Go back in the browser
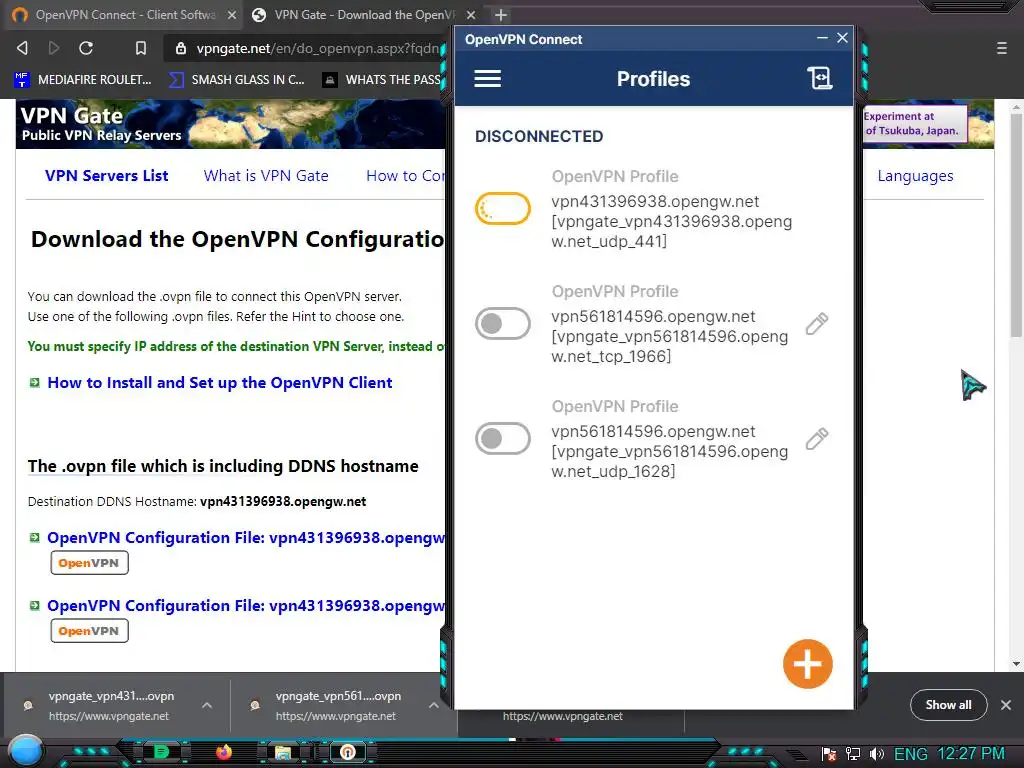1024x768 pixels. click(x=22, y=48)
